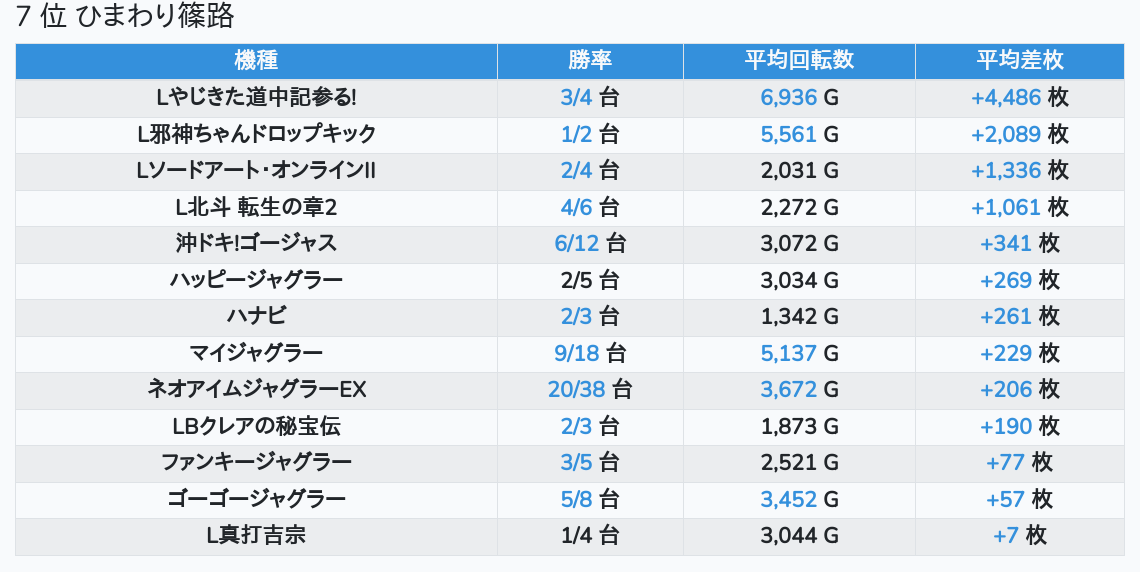
Task: Click the LBクレアの秘宝伝 machine name
Action: tap(256, 426)
